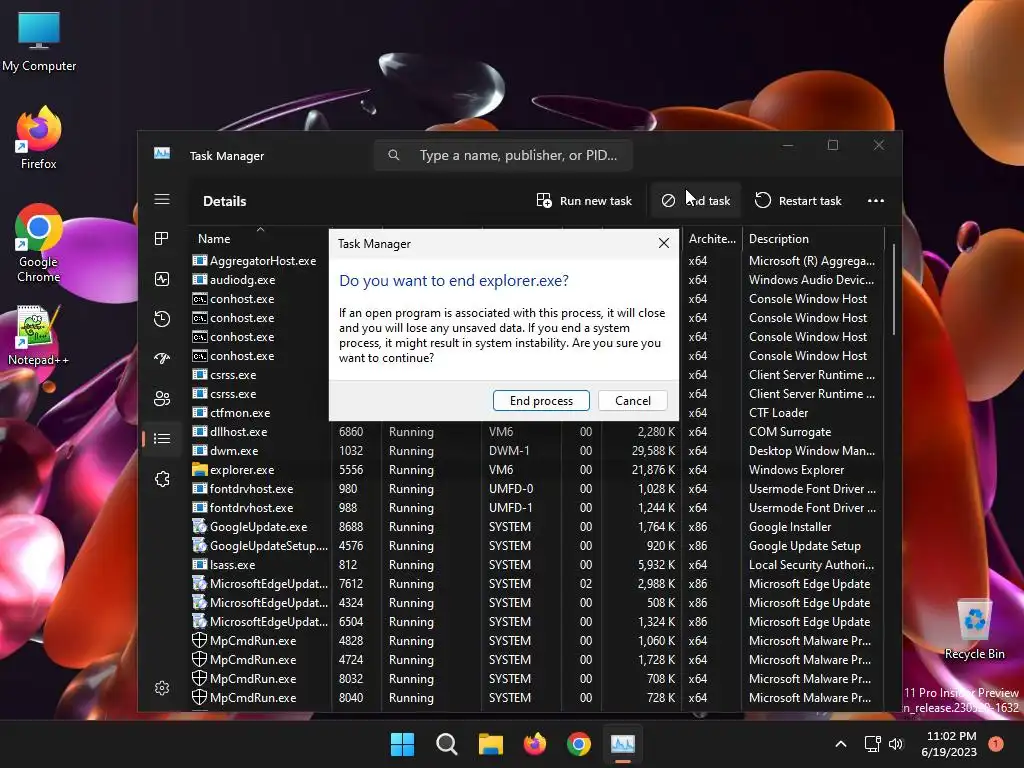
Task: Sort by the Architecture column header
Action: [712, 238]
